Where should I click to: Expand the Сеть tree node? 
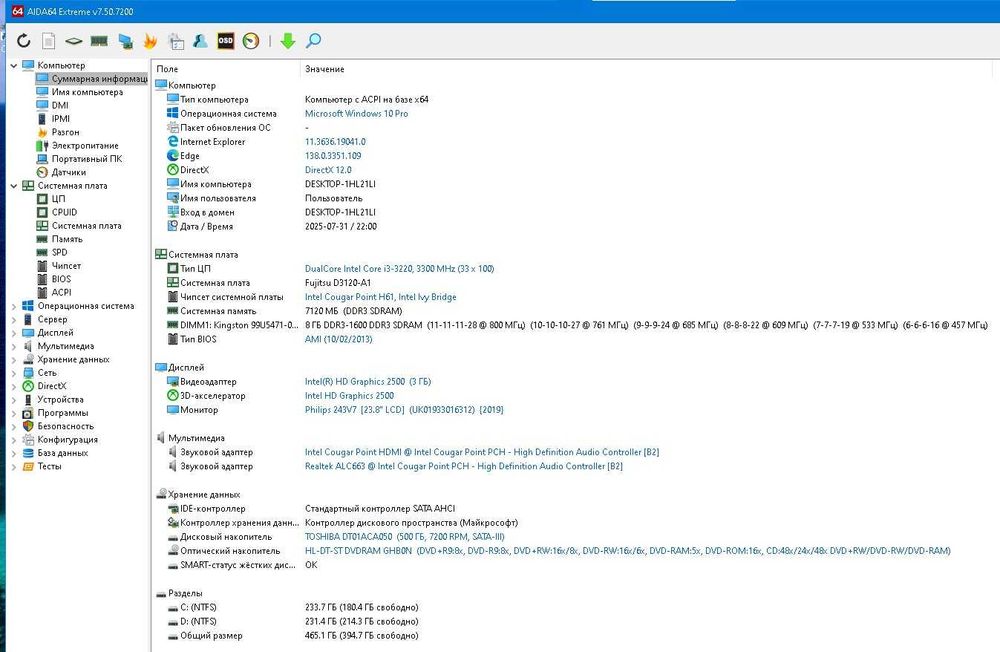click(13, 373)
